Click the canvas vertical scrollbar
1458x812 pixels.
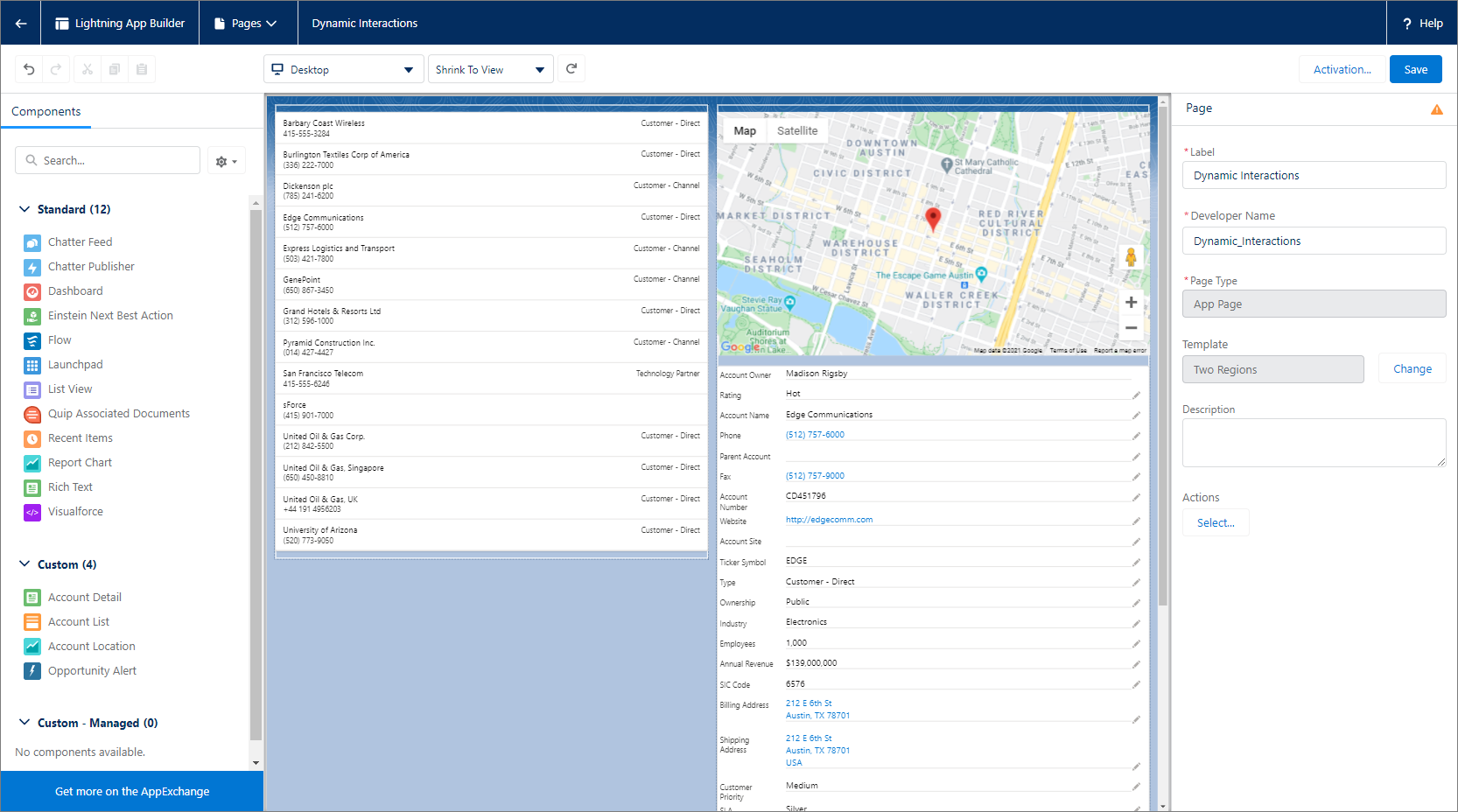pyautogui.click(x=1162, y=356)
